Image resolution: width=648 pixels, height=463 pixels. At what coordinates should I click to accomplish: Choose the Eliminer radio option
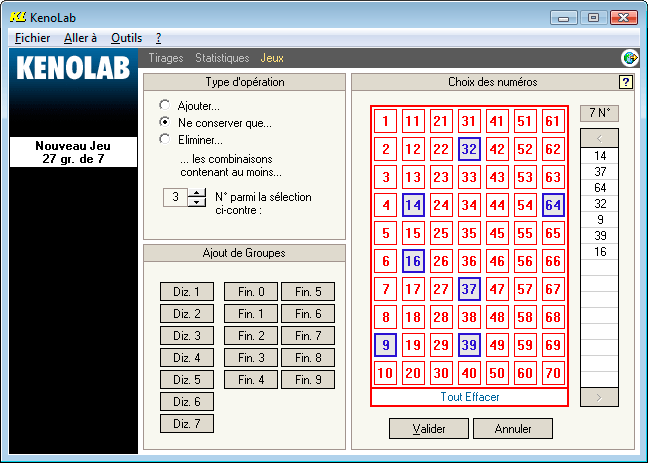point(165,140)
